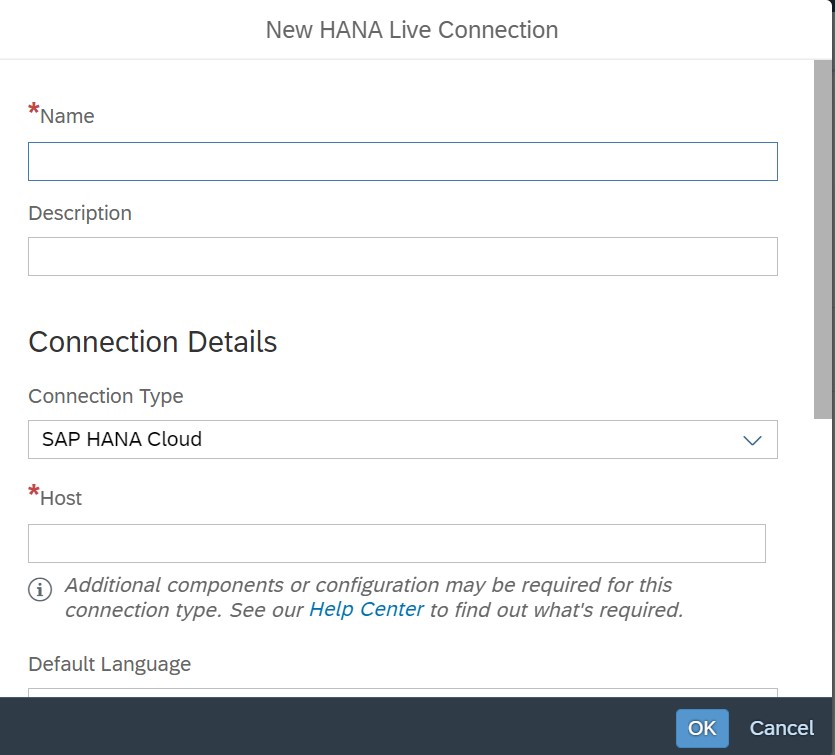Click the scrollbar track below the thumb

pyautogui.click(x=823, y=556)
